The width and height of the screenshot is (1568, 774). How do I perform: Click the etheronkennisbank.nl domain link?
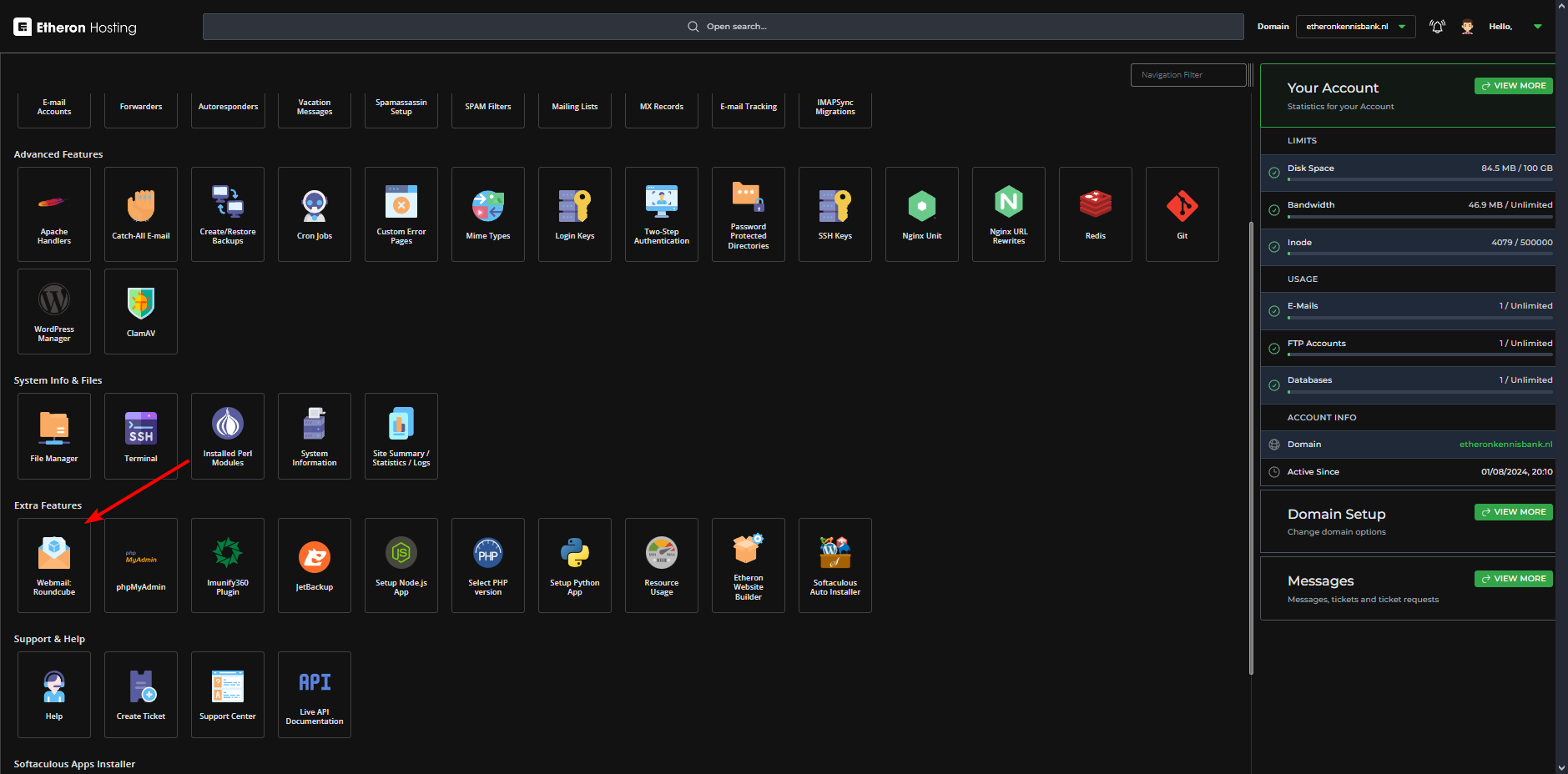coord(1505,445)
